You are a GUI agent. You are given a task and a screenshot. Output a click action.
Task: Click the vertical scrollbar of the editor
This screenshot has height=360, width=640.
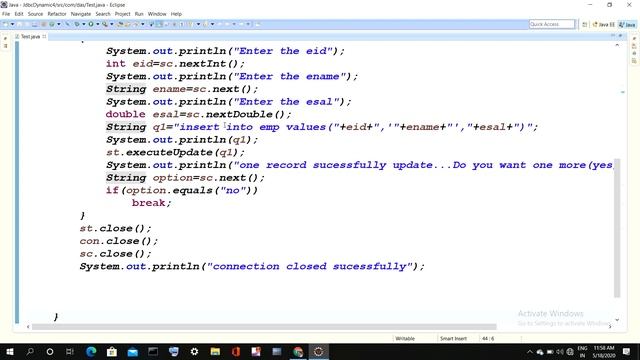[x=617, y=228]
